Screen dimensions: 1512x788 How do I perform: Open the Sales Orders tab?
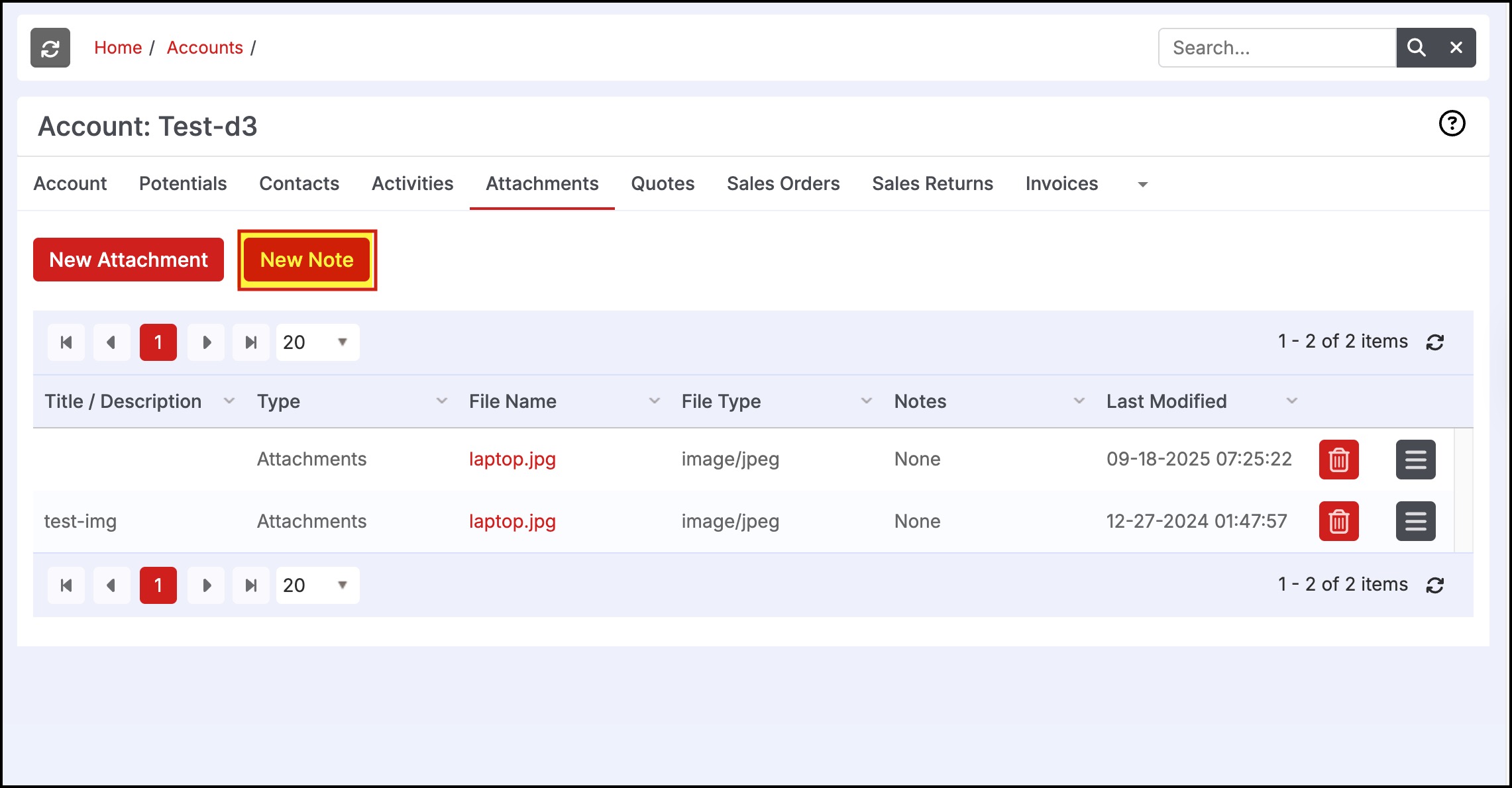click(783, 183)
